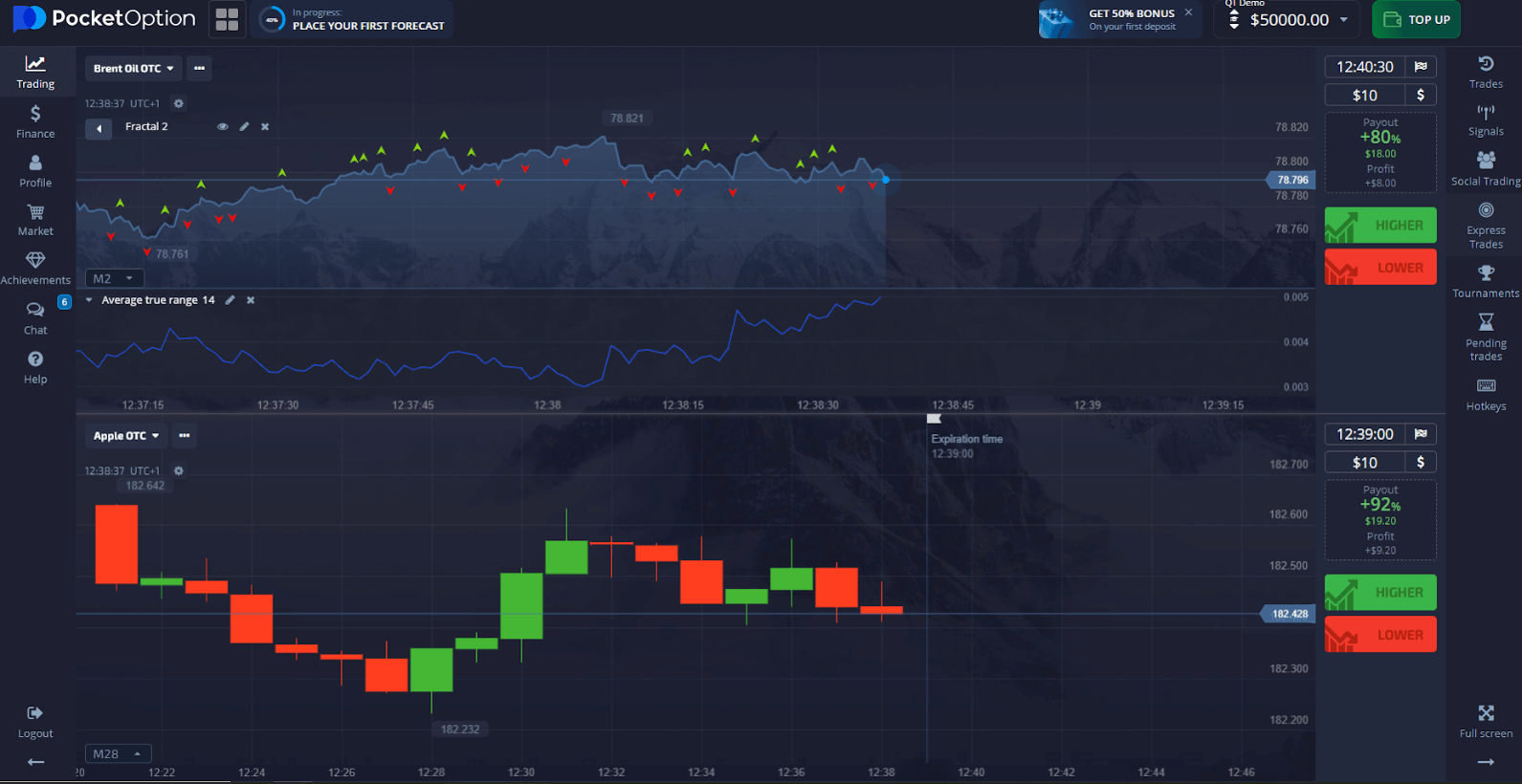Toggle currency mode on Apple trade amount

tap(1421, 463)
